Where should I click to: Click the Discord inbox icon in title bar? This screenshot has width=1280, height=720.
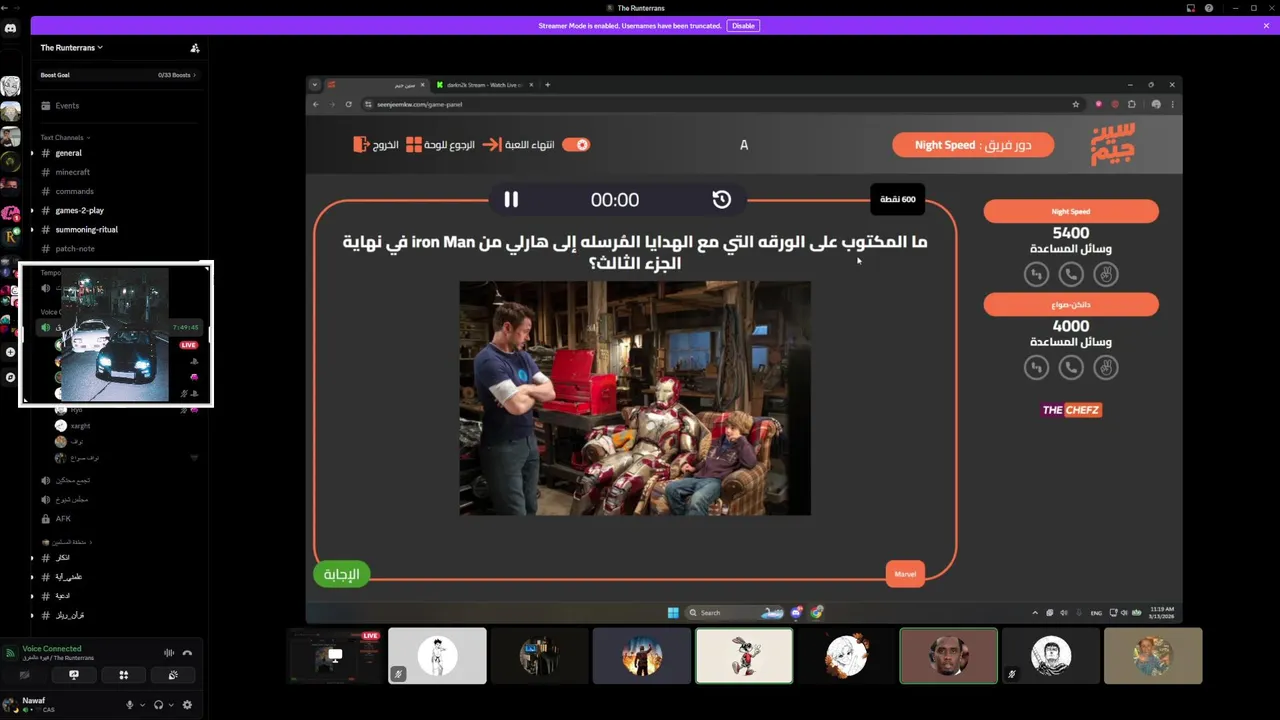coord(1191,8)
